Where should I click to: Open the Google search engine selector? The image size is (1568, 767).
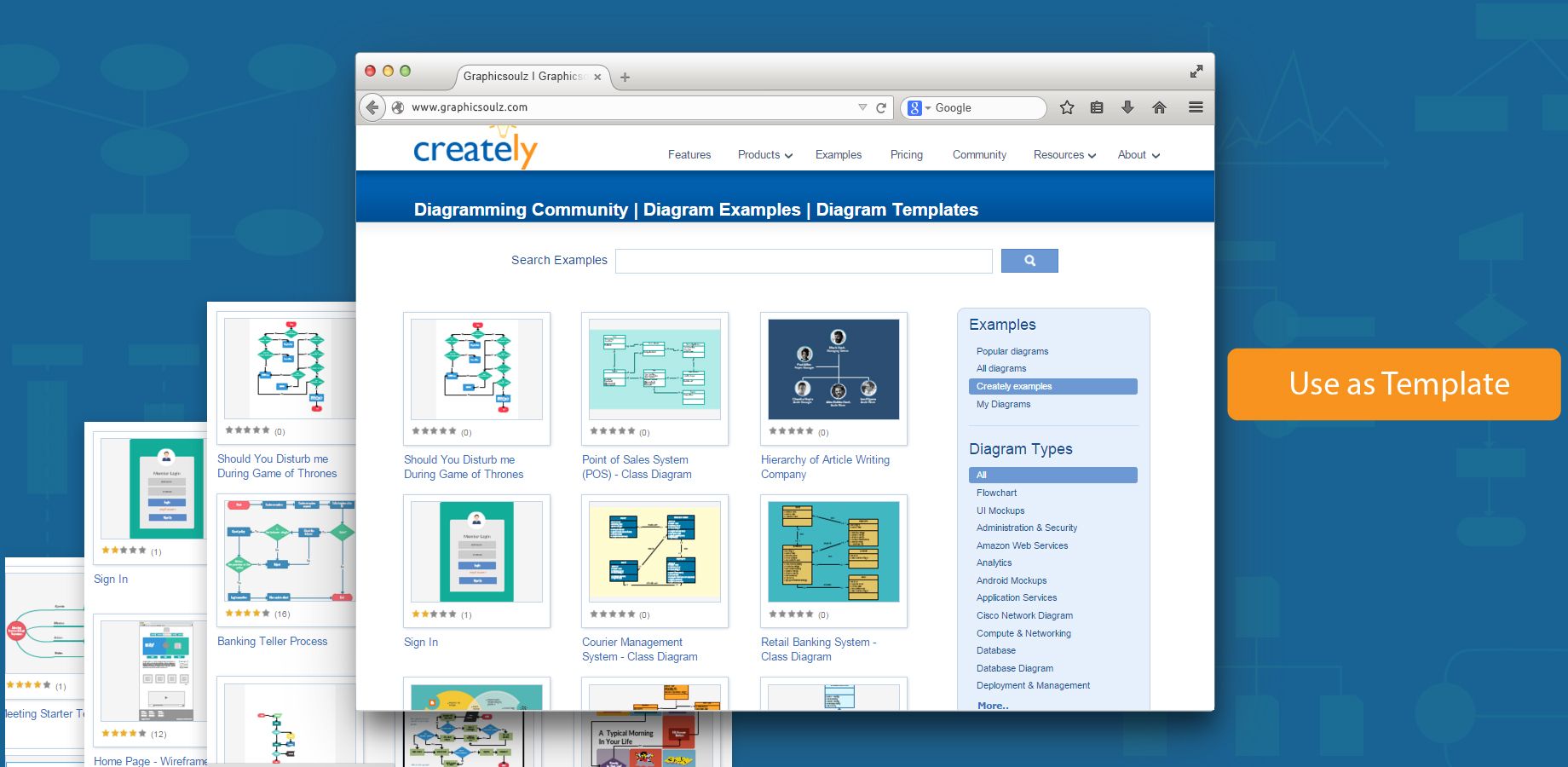918,108
